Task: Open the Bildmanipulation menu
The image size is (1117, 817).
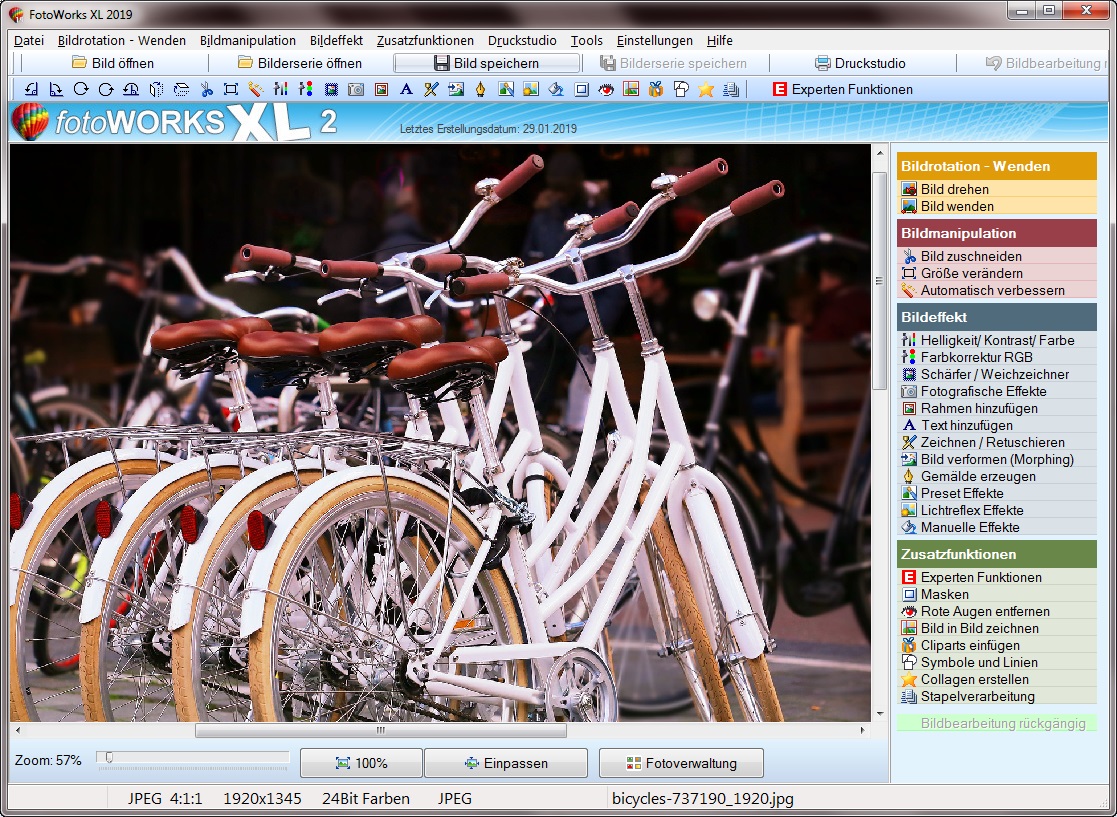Action: (x=248, y=41)
